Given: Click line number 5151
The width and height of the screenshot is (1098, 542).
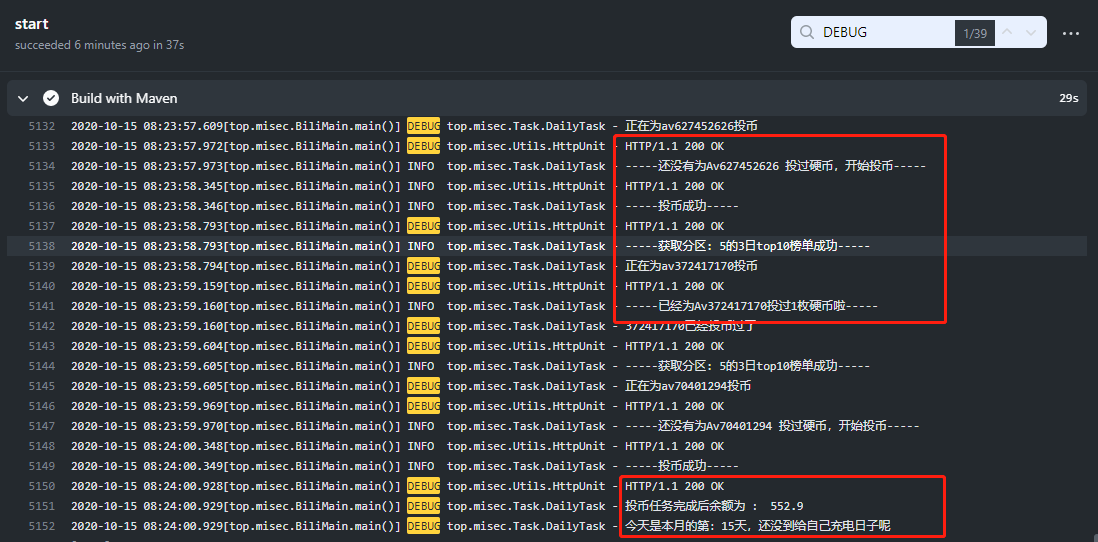Looking at the screenshot, I should point(41,506).
